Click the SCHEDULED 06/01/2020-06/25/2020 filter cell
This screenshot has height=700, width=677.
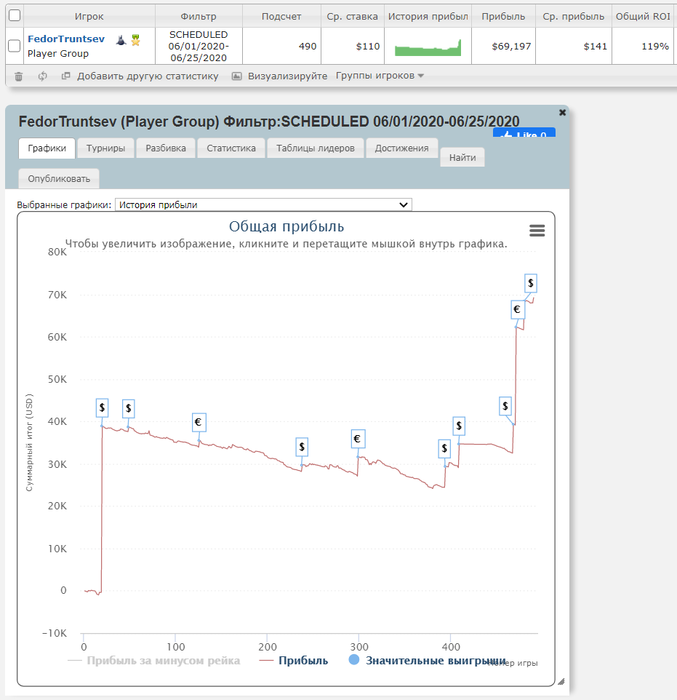pyautogui.click(x=199, y=46)
